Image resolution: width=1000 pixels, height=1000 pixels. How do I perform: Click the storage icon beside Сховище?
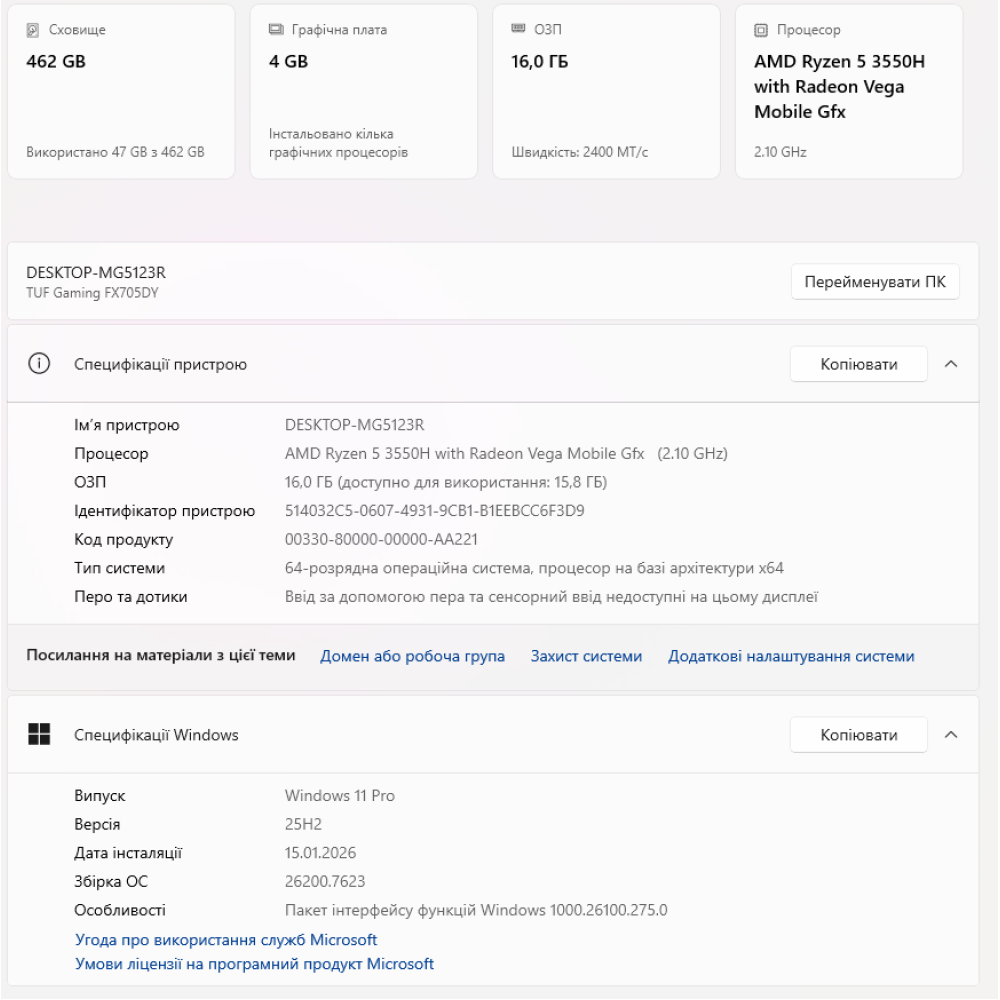click(33, 30)
